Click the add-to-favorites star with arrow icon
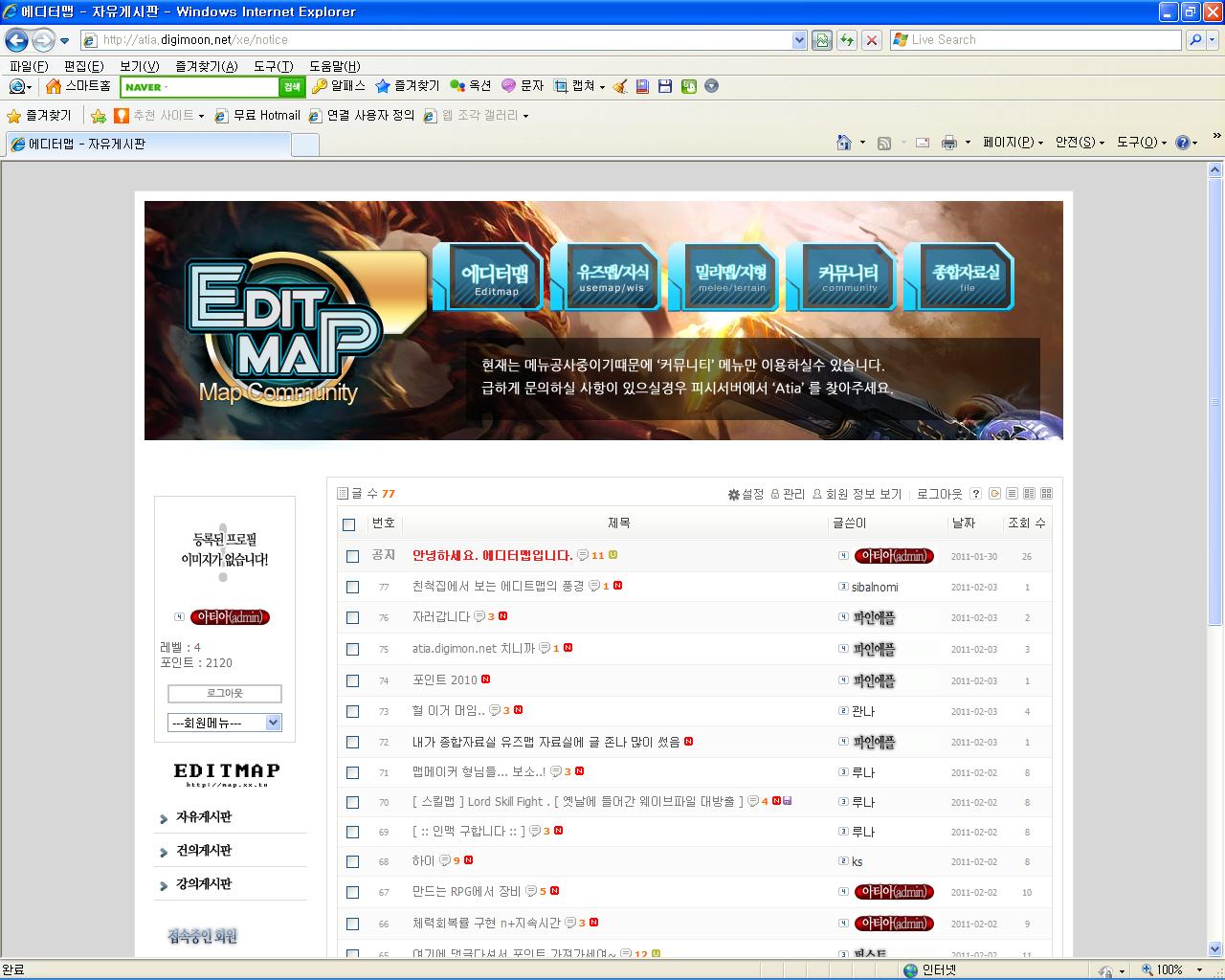 point(99,116)
